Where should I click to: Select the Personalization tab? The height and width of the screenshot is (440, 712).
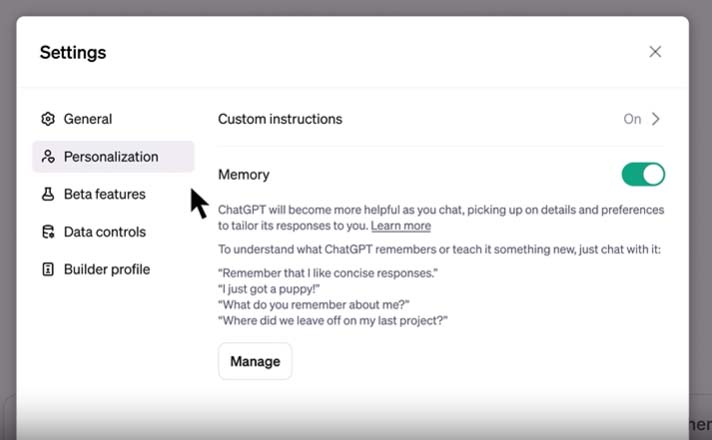tap(110, 157)
